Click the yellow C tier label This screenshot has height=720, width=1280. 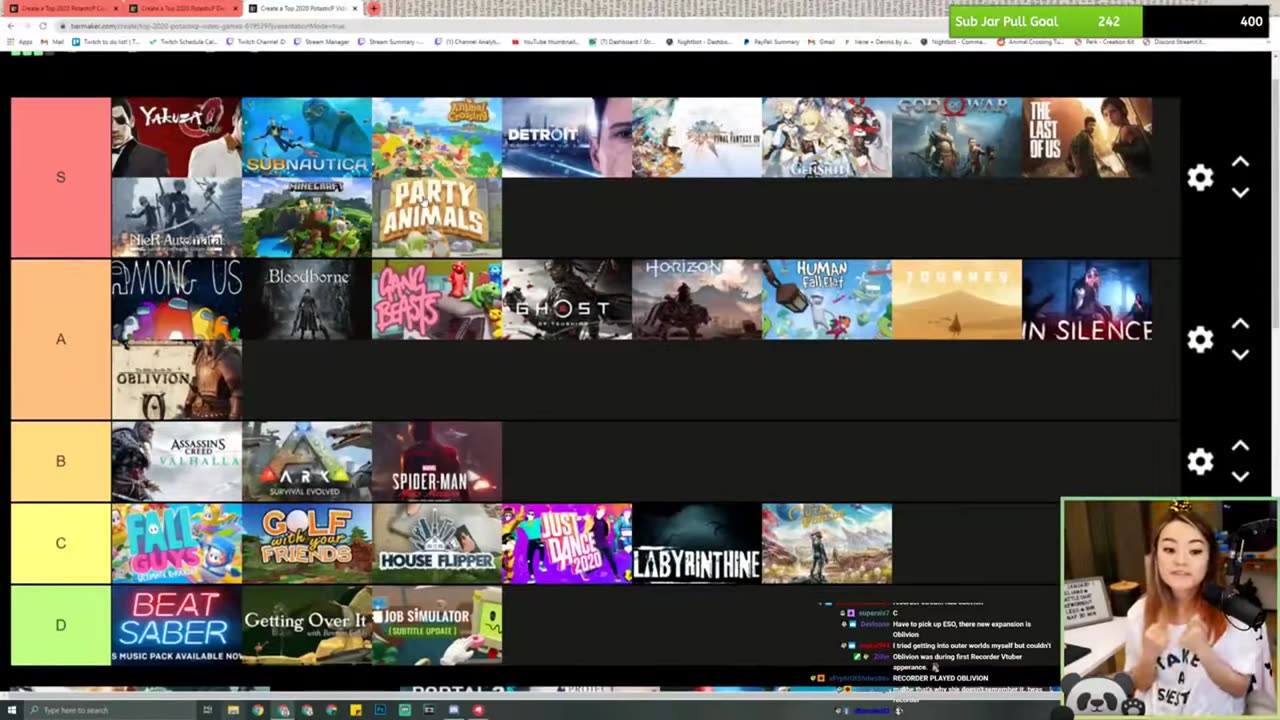(x=61, y=543)
